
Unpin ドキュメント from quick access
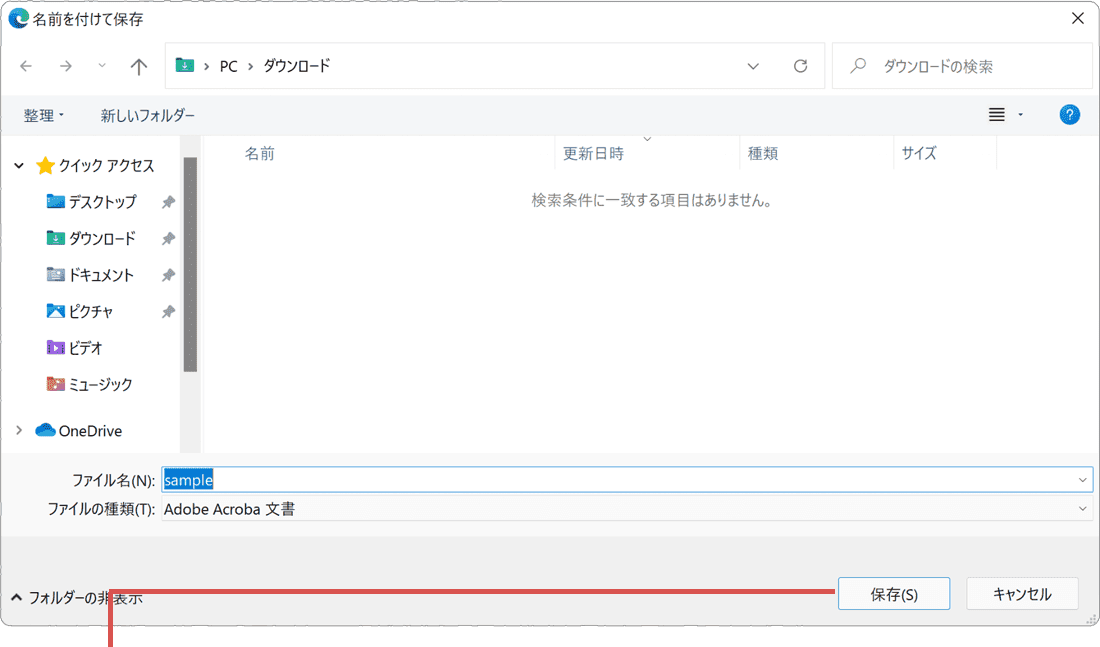(169, 274)
